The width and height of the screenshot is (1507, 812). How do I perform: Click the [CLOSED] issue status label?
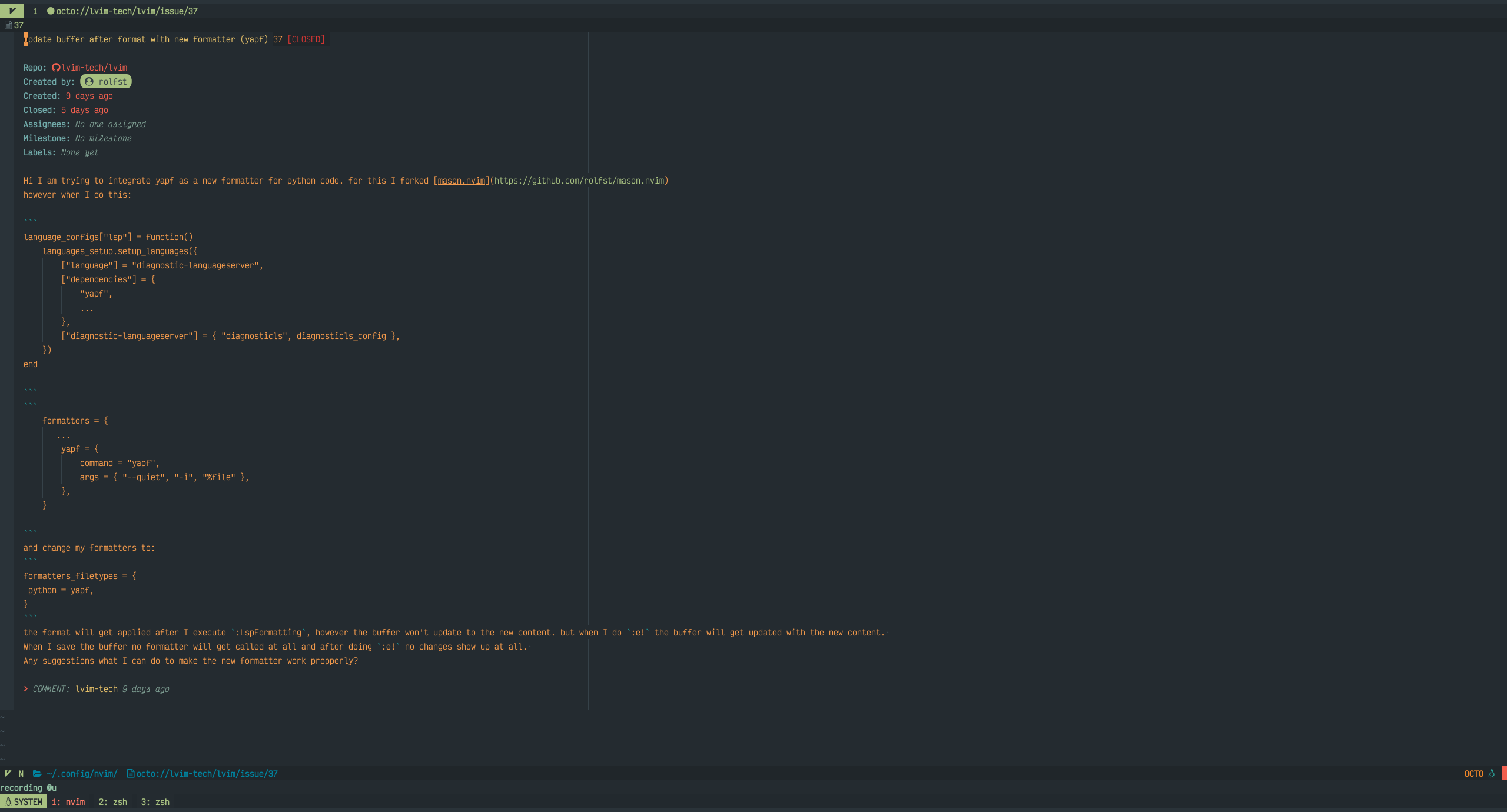pos(306,39)
